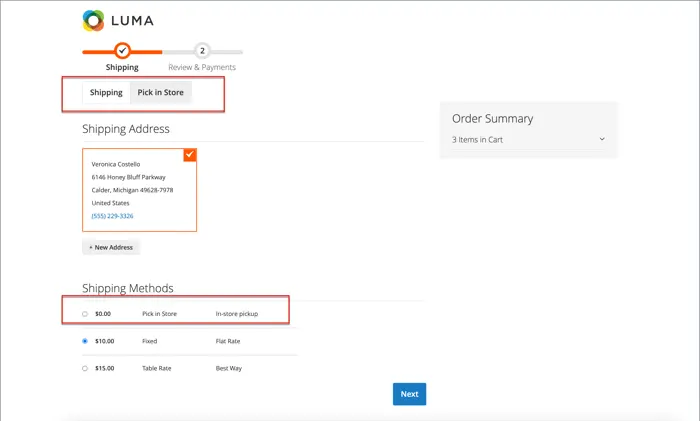Select the $15.00 Table Rate radio button
The image size is (700, 421).
click(85, 368)
